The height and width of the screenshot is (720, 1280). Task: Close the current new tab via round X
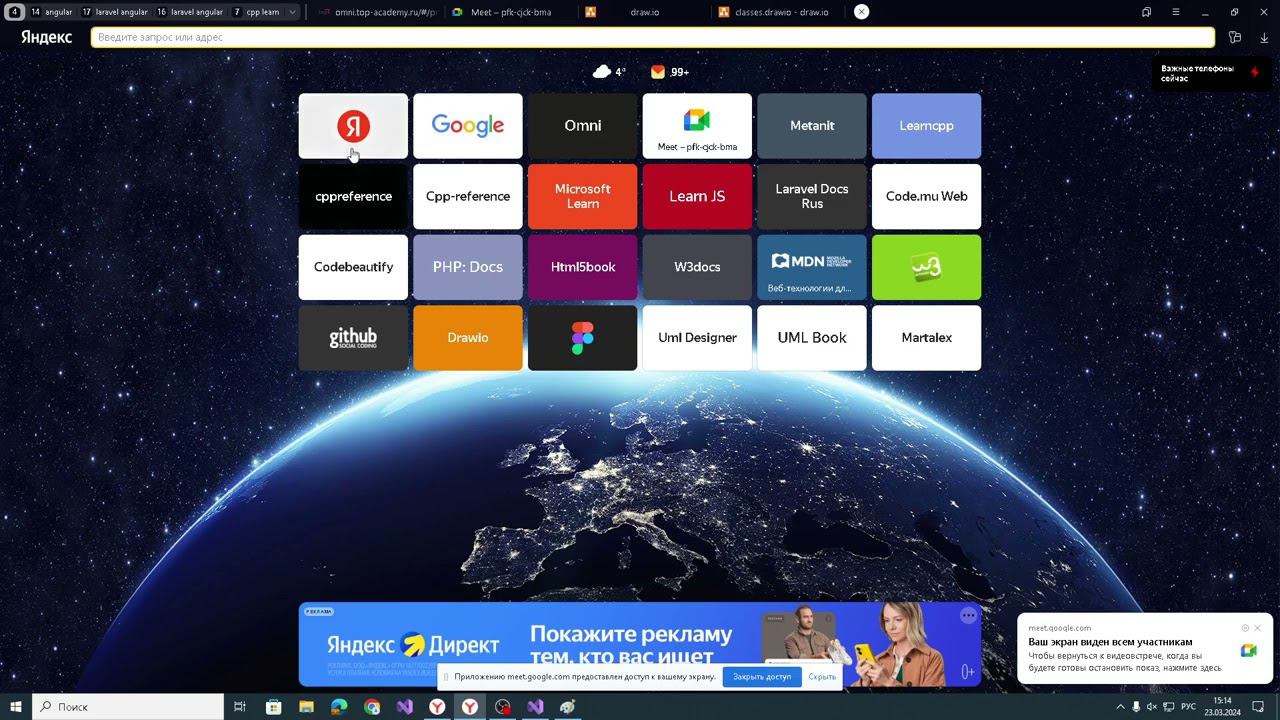[861, 12]
